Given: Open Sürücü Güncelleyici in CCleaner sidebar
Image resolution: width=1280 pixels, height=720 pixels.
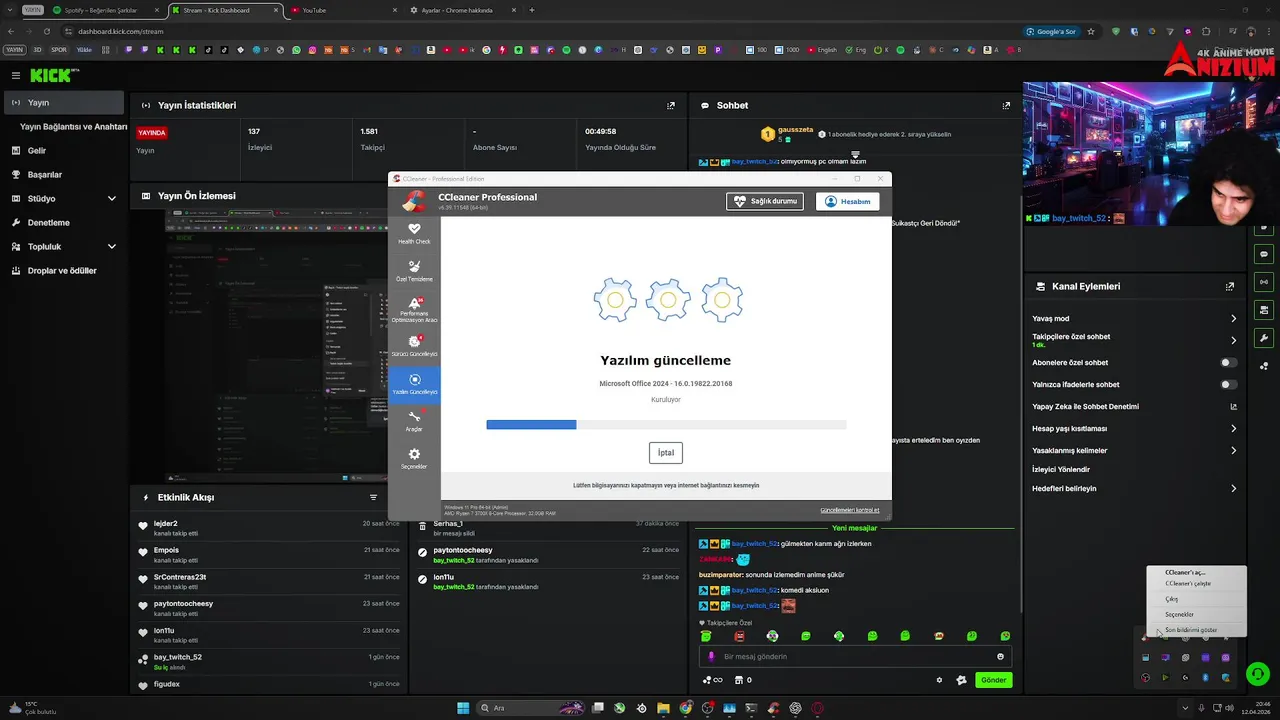Looking at the screenshot, I should coord(414,346).
